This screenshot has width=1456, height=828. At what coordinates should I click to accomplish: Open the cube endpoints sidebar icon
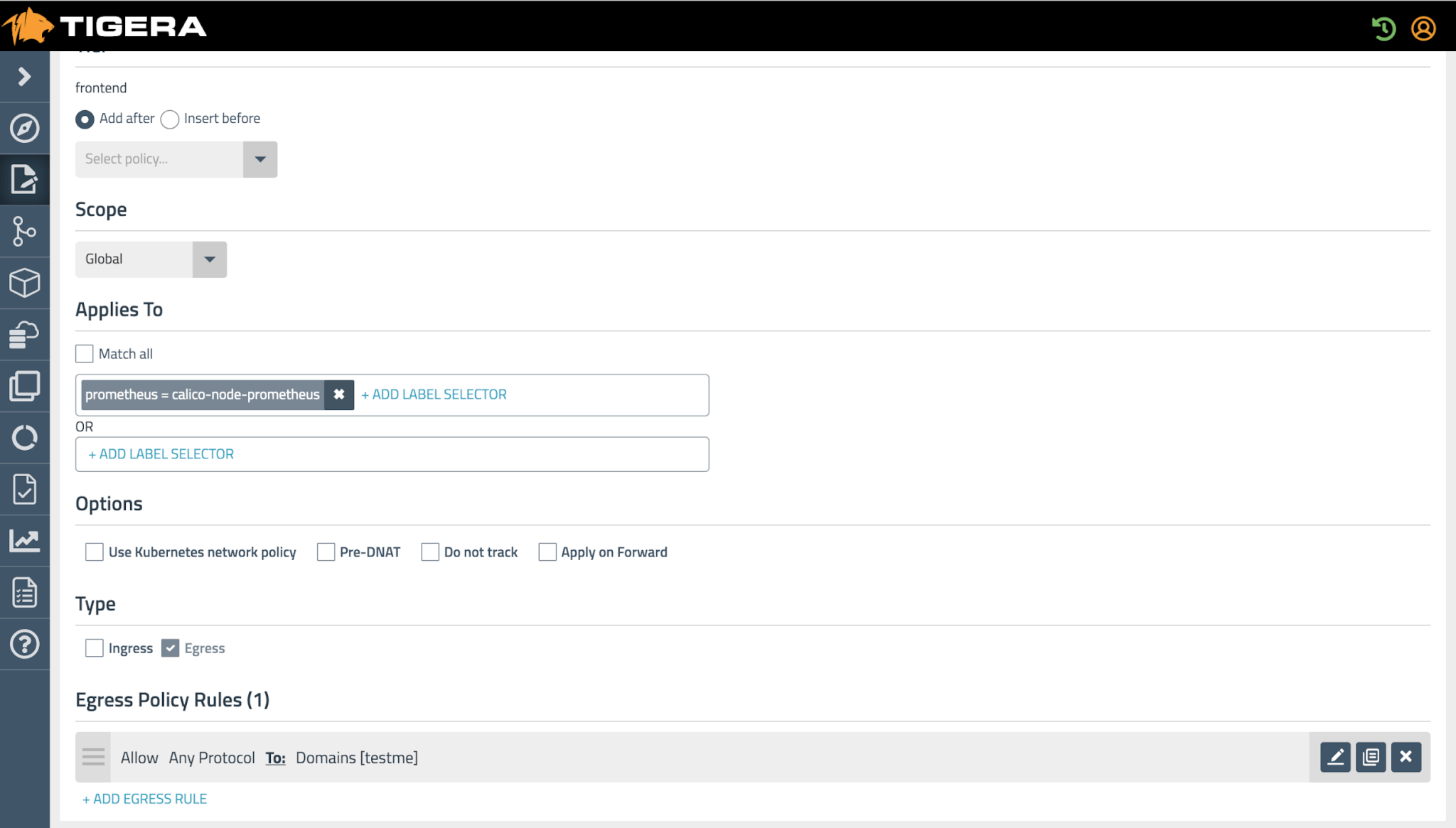[25, 282]
